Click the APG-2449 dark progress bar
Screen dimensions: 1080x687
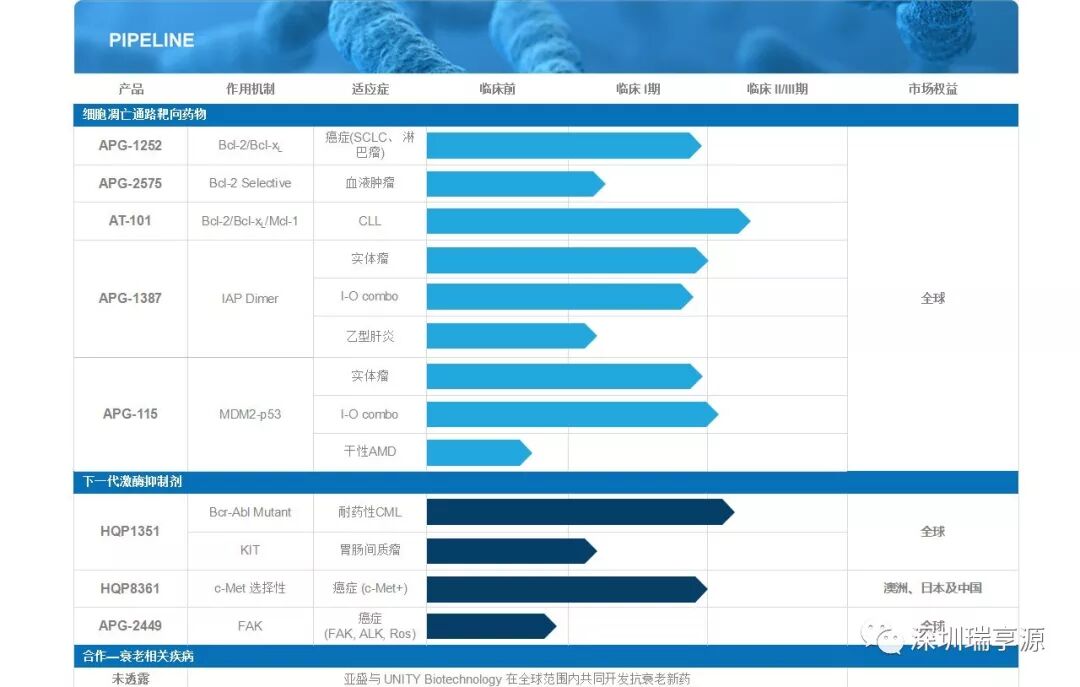click(491, 626)
